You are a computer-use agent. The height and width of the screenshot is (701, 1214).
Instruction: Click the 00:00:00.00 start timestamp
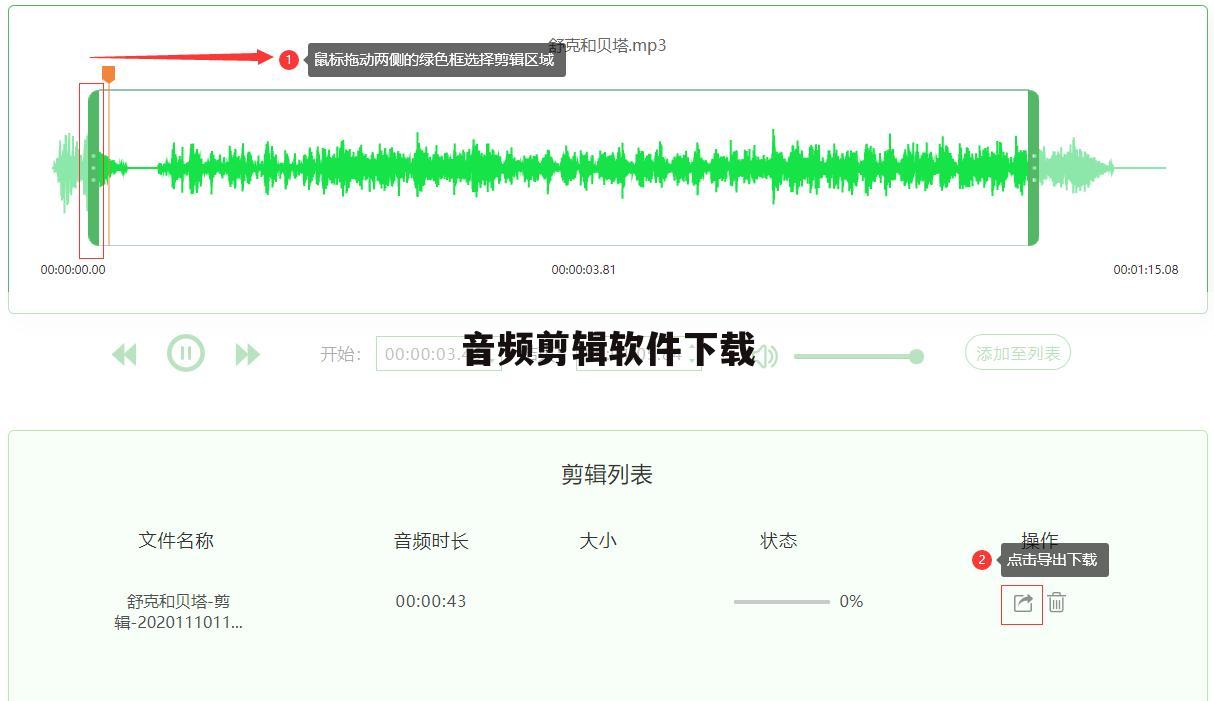pyautogui.click(x=73, y=270)
